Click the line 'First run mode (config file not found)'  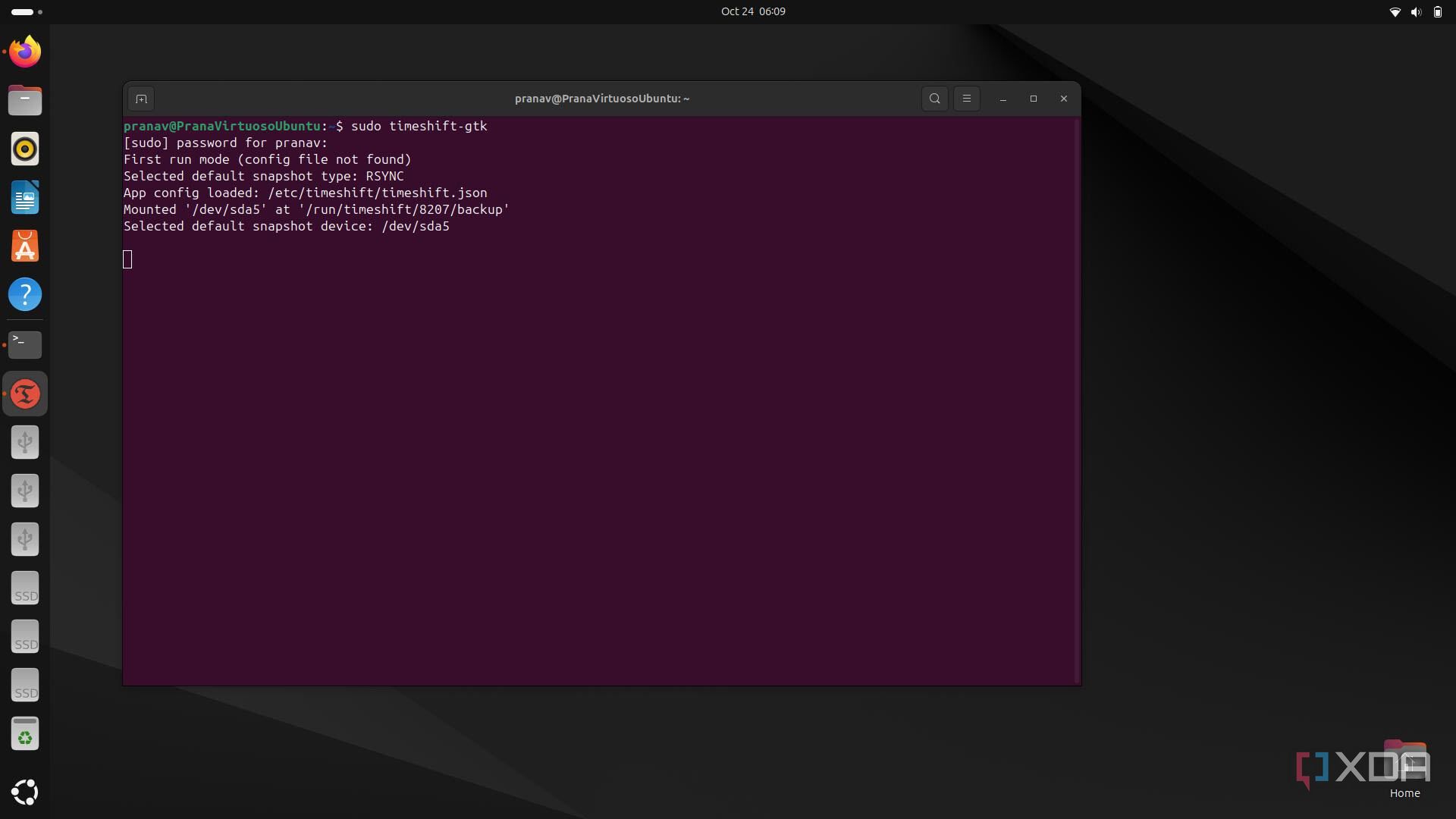tap(268, 159)
